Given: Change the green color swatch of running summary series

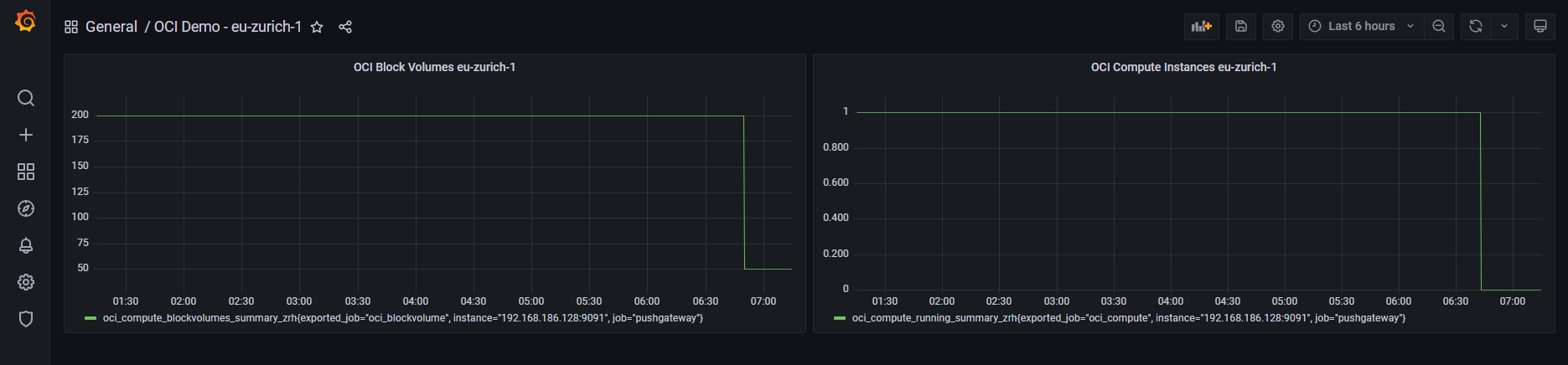Looking at the screenshot, I should coord(840,318).
